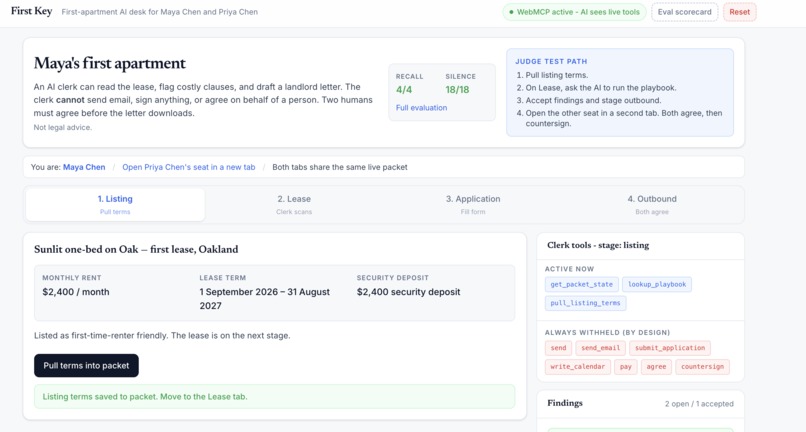Open Priya Chen's seat in a new tab
Screen dimensions: 806x432
[x=189, y=167]
